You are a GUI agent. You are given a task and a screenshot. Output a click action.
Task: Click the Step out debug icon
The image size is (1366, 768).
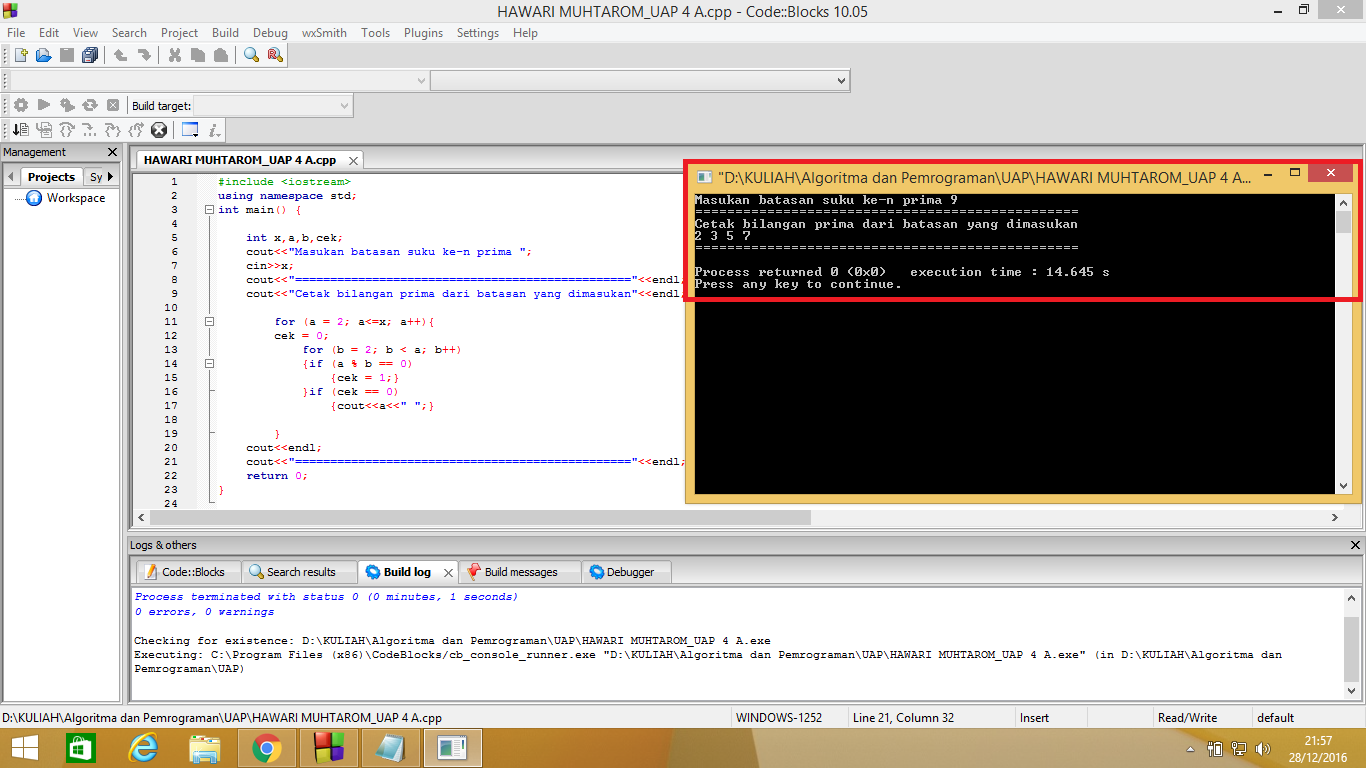(x=112, y=130)
